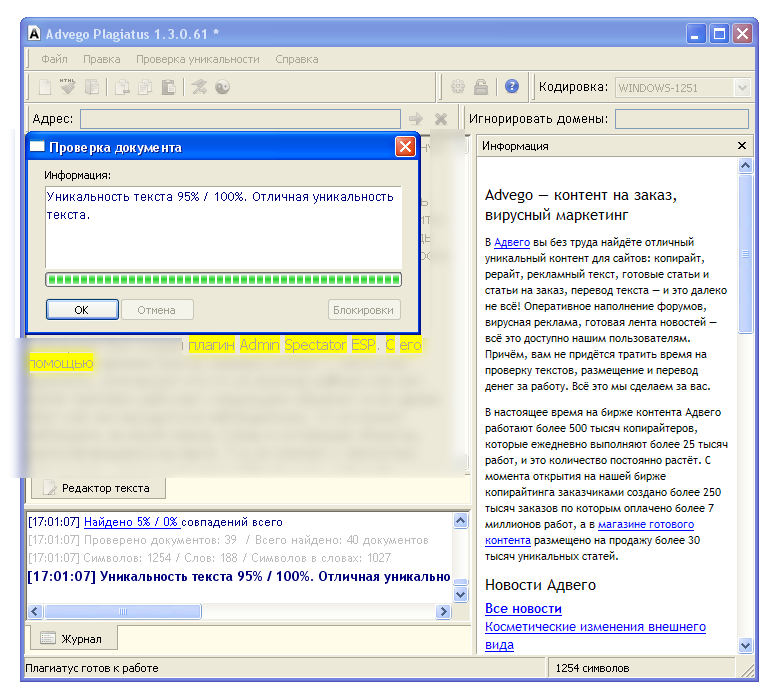Screen dimensions: 783x698
Task: Click the cut toolbar icon
Action: click(x=122, y=87)
